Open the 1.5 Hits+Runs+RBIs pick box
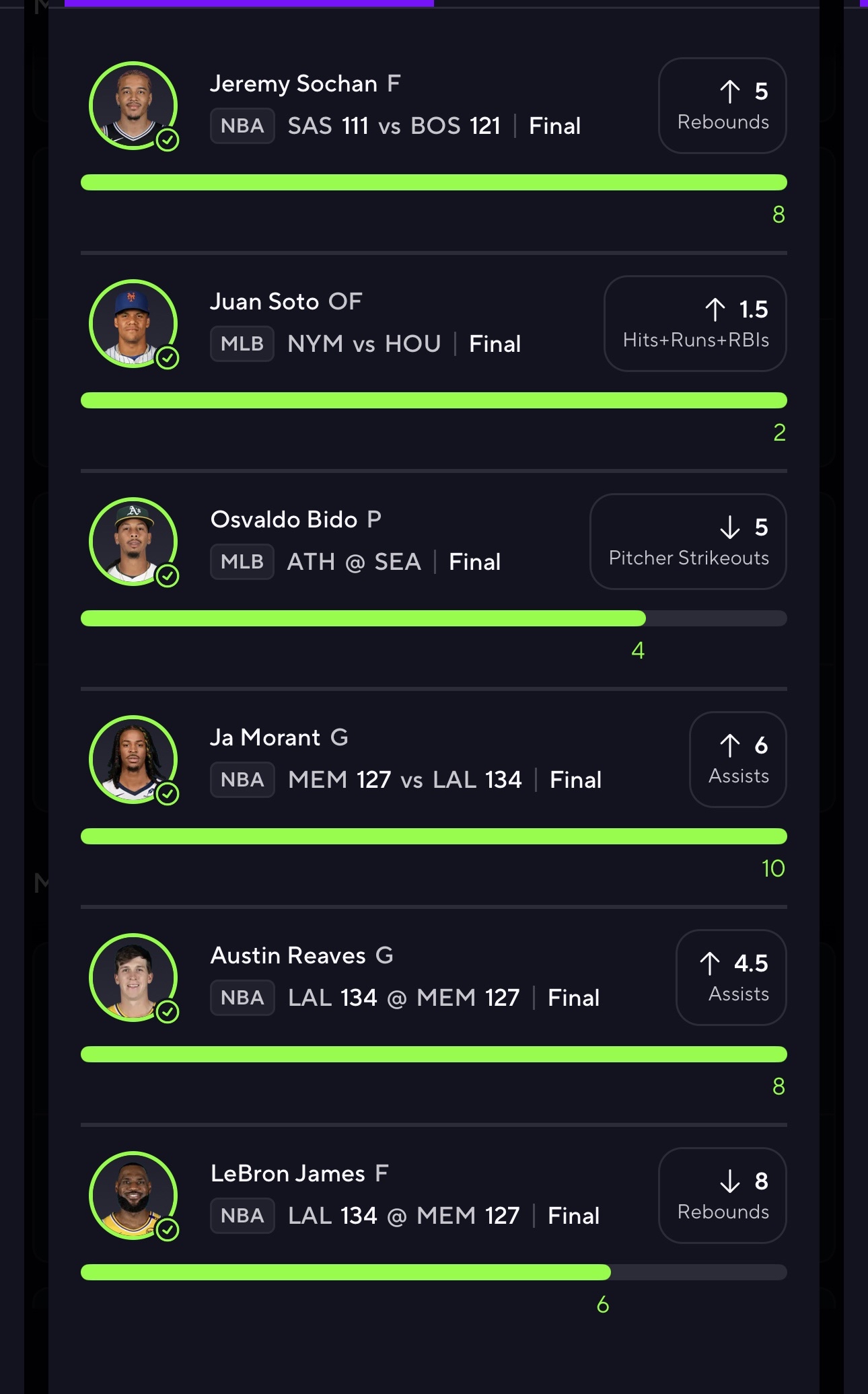Image resolution: width=868 pixels, height=1394 pixels. tap(695, 324)
